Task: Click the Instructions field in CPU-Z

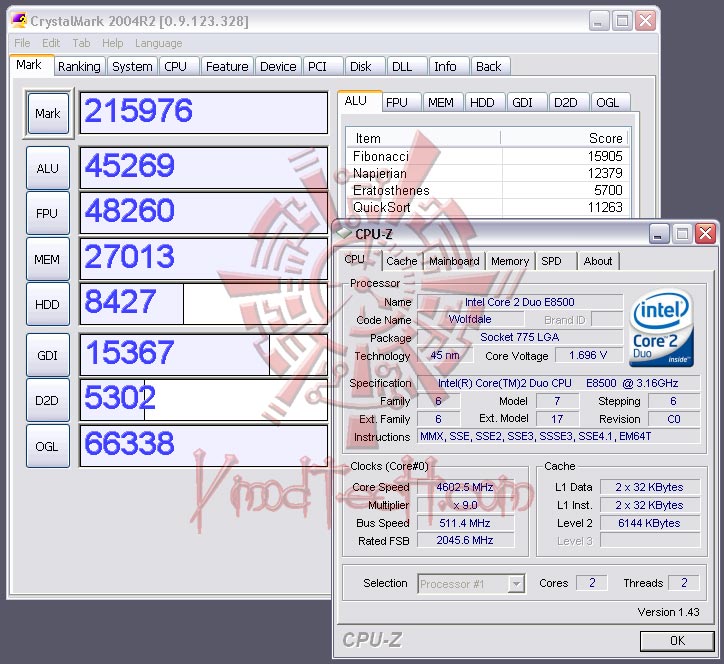Action: click(x=558, y=436)
